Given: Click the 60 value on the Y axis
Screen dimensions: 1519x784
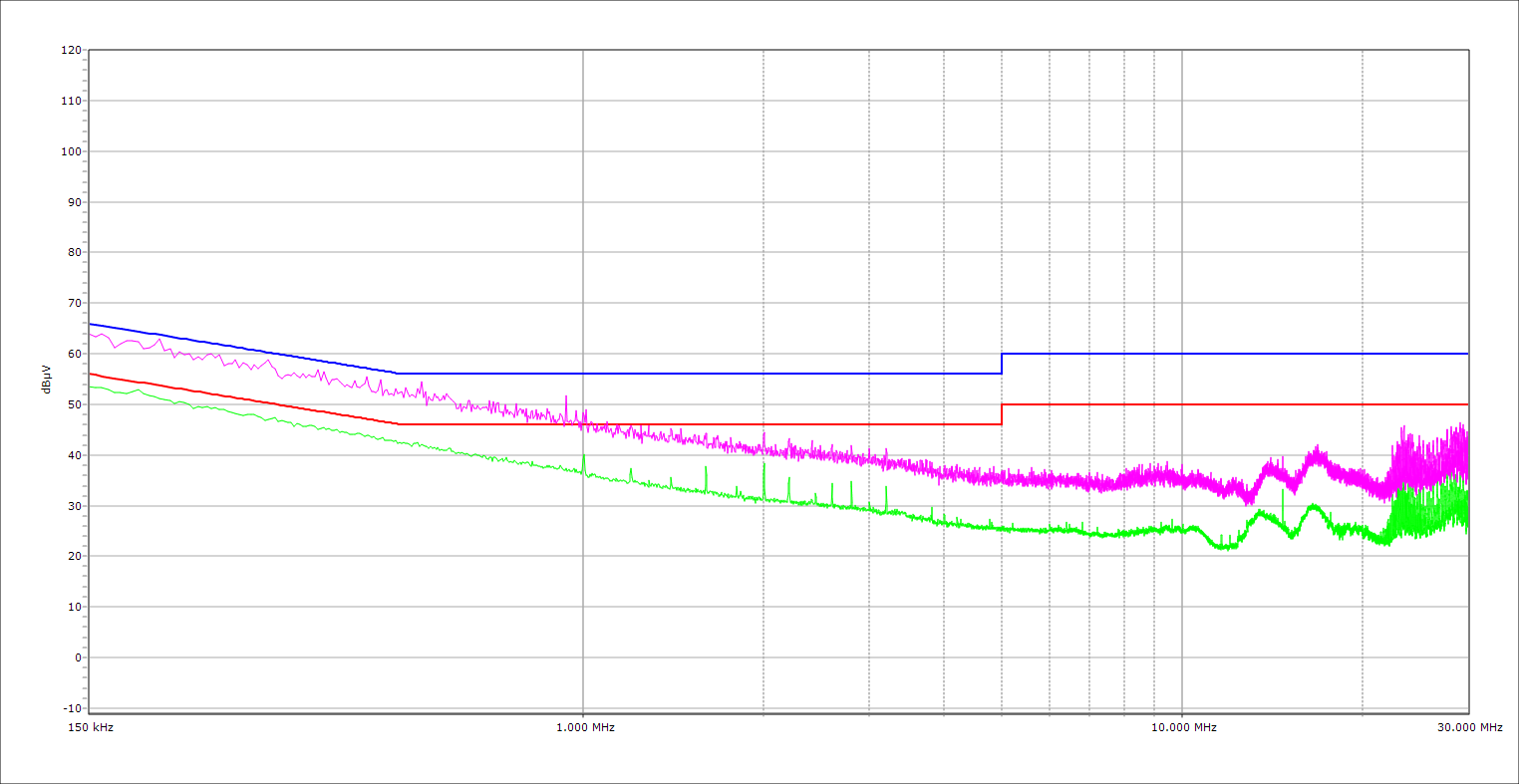Looking at the screenshot, I should click(74, 354).
